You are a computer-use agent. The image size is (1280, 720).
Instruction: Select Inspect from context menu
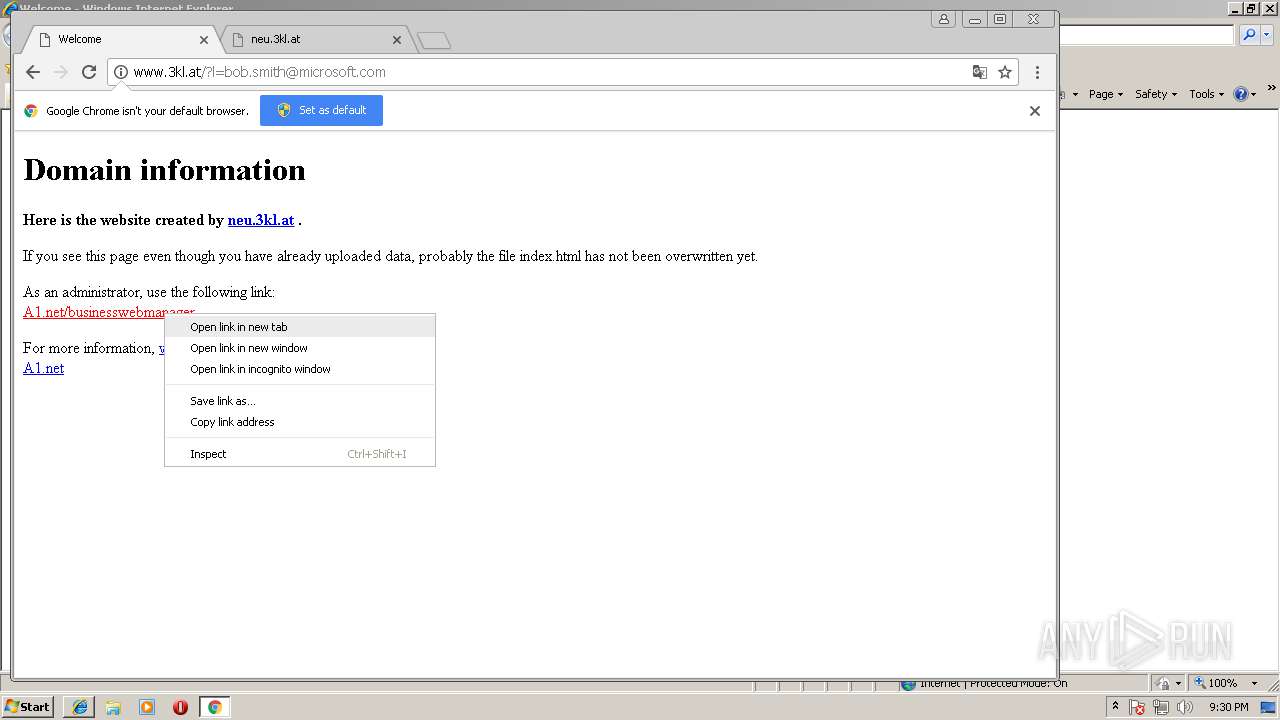point(300,454)
